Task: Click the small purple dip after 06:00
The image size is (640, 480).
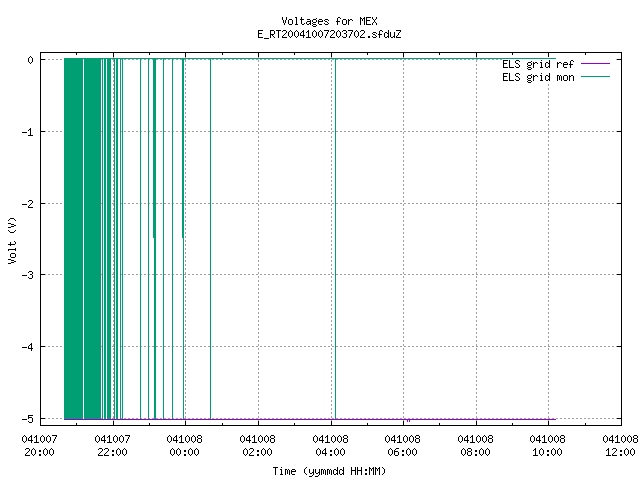Action: 408,420
